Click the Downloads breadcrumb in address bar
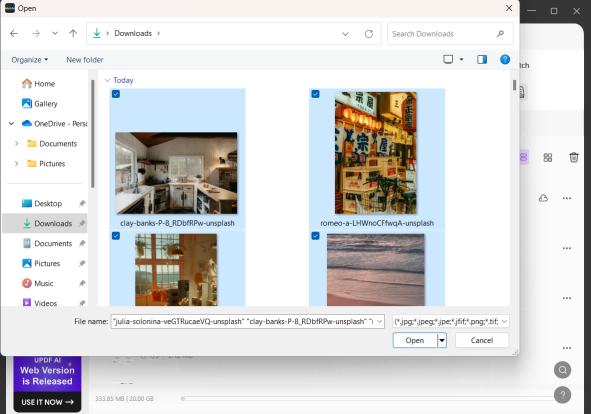This screenshot has width=591, height=414. click(x=133, y=34)
